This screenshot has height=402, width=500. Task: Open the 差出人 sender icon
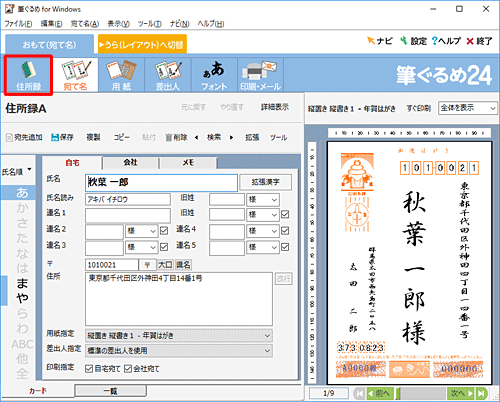168,75
